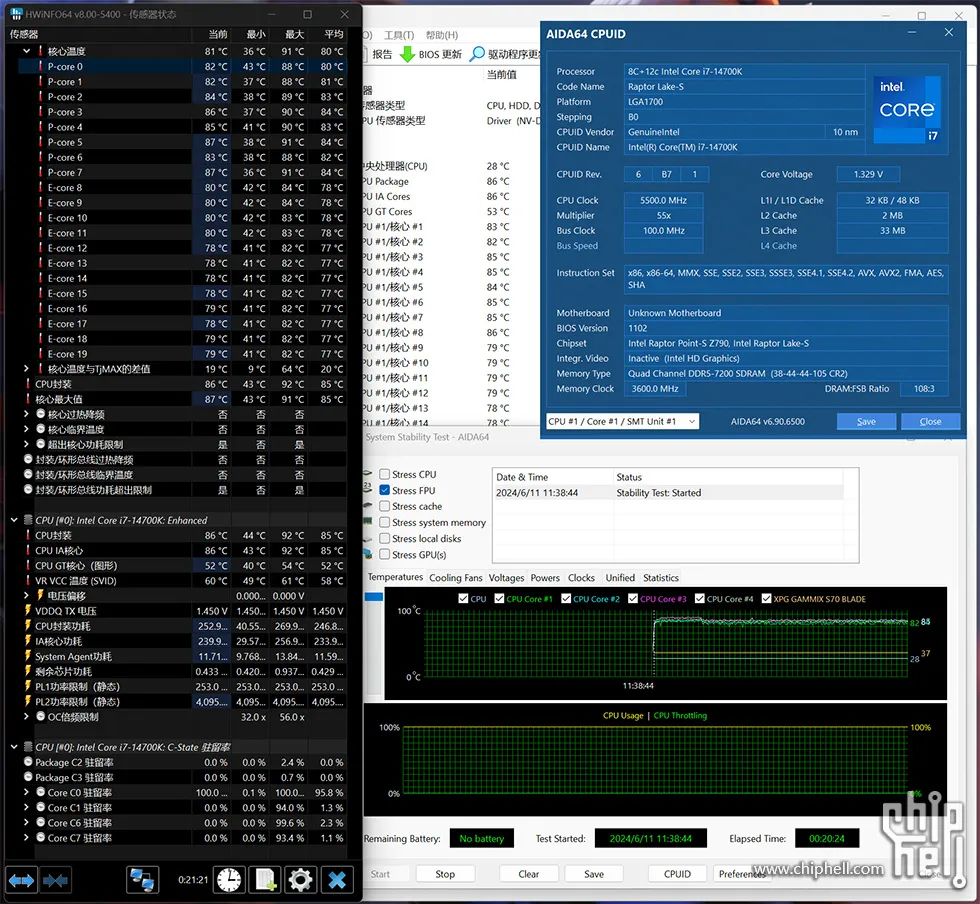This screenshot has width=980, height=904.
Task: Collapse CPU C-State residency section
Action: point(14,747)
